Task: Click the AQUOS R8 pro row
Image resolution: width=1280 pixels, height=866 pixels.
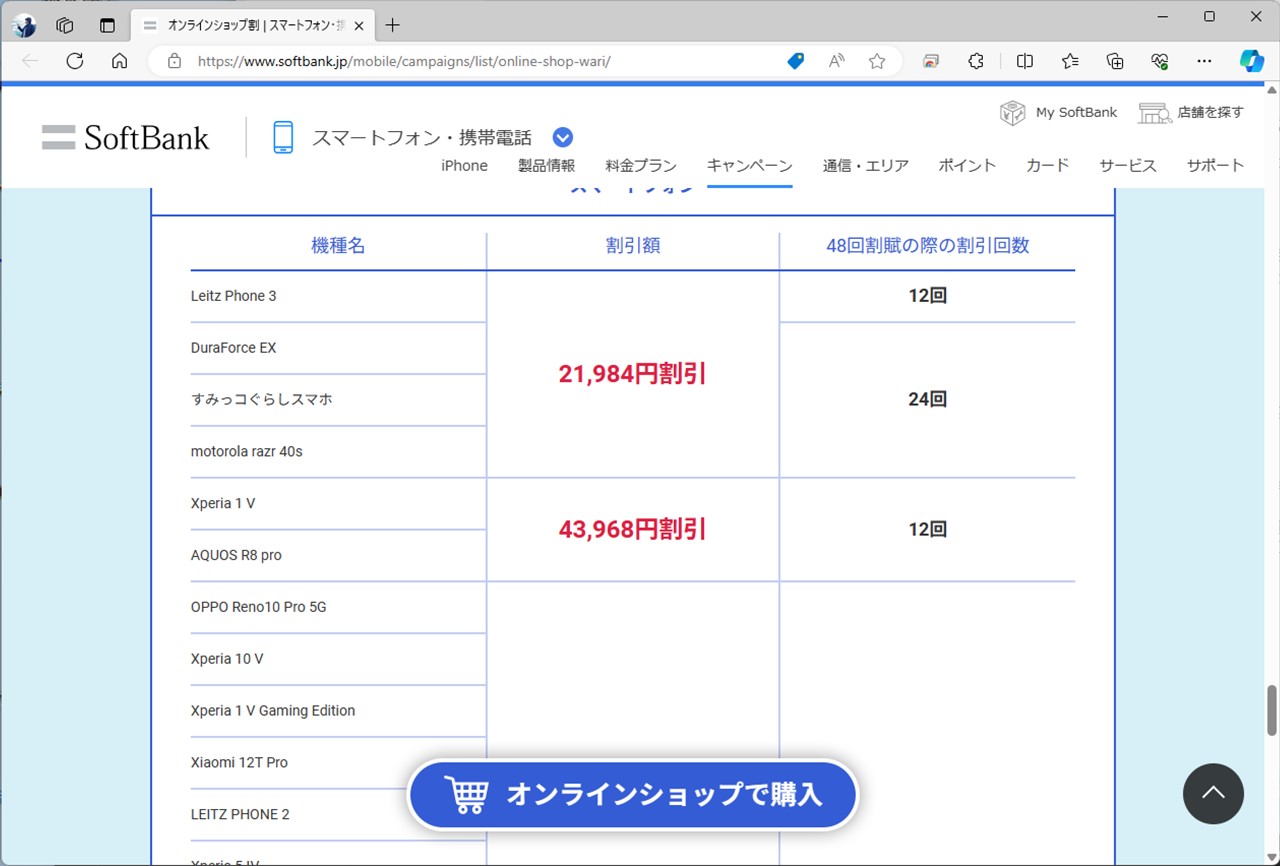Action: pos(338,556)
